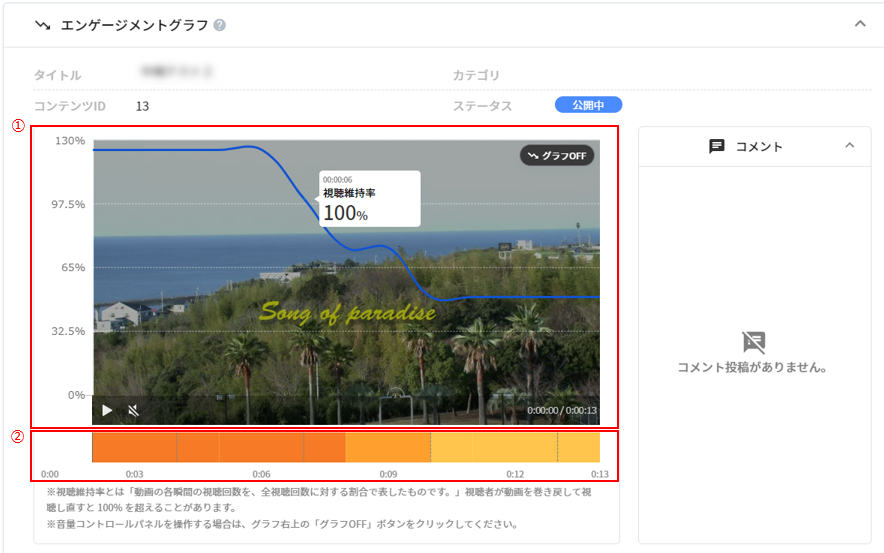Click heatmap bar at 0:12 mark

(515, 447)
